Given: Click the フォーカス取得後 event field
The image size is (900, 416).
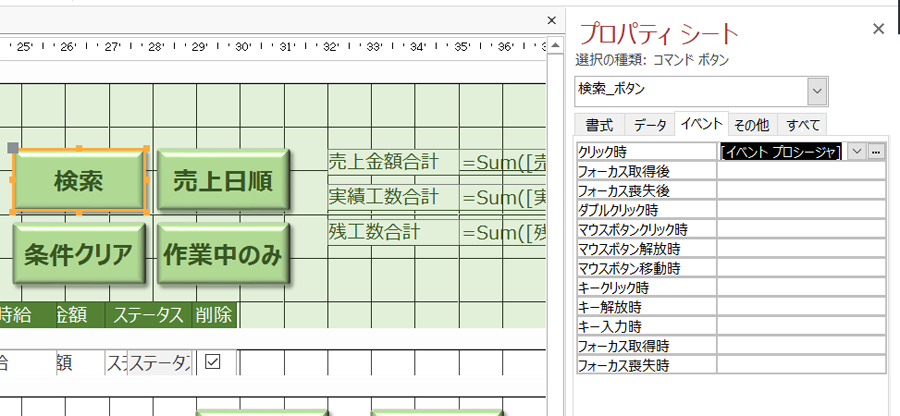Looking at the screenshot, I should [x=802, y=171].
